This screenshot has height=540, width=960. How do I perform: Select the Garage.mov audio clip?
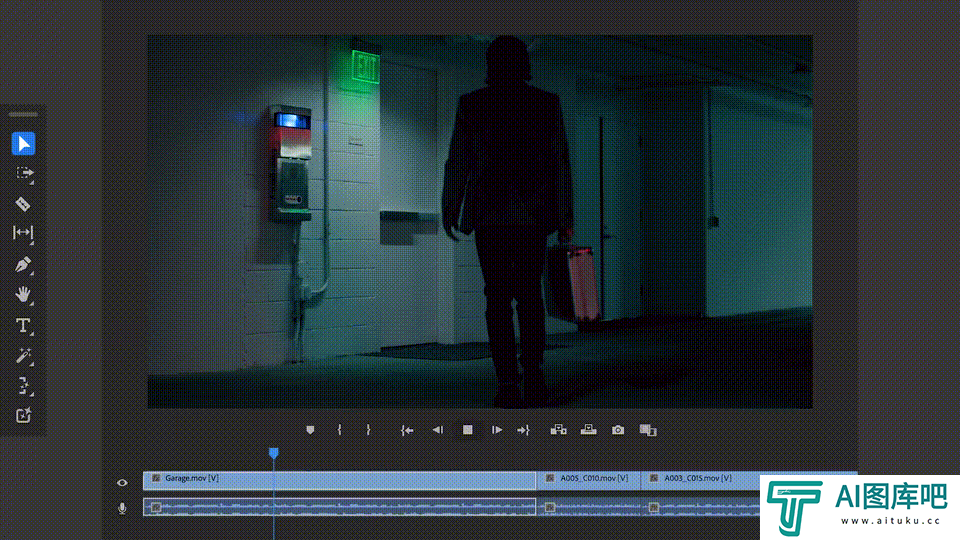339,507
